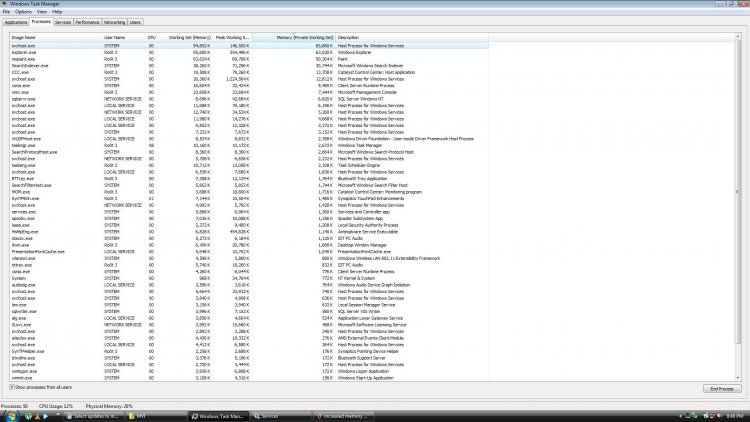Click the End Process button
The image size is (750, 422).
coord(722,389)
